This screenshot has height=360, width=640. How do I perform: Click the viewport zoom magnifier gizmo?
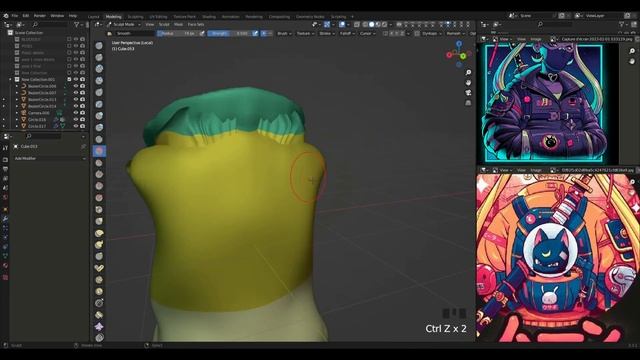(469, 73)
